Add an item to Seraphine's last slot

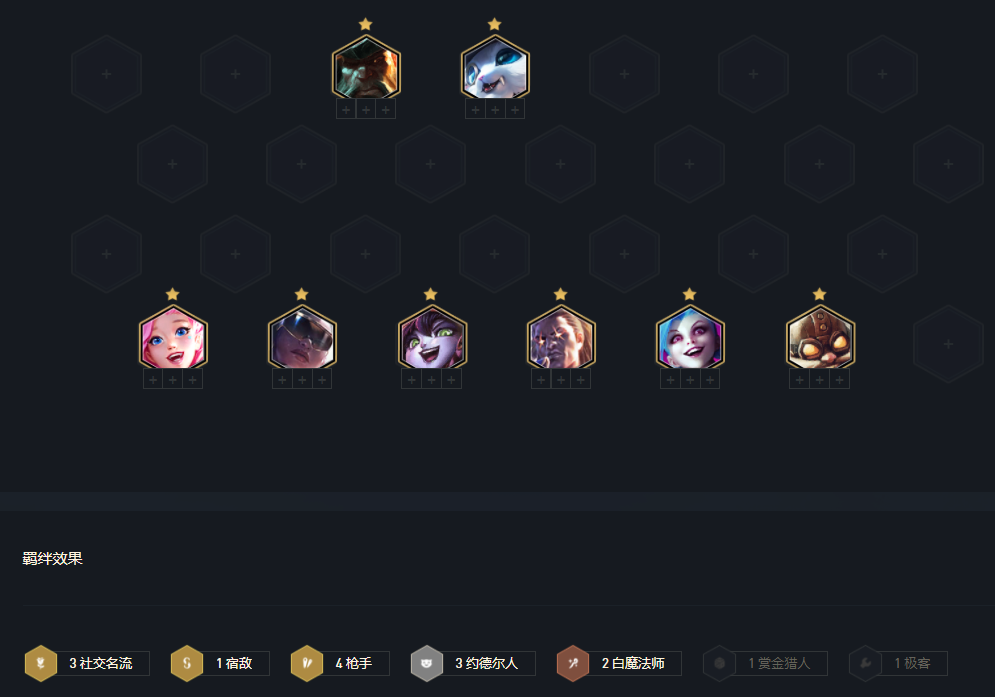pyautogui.click(x=193, y=380)
